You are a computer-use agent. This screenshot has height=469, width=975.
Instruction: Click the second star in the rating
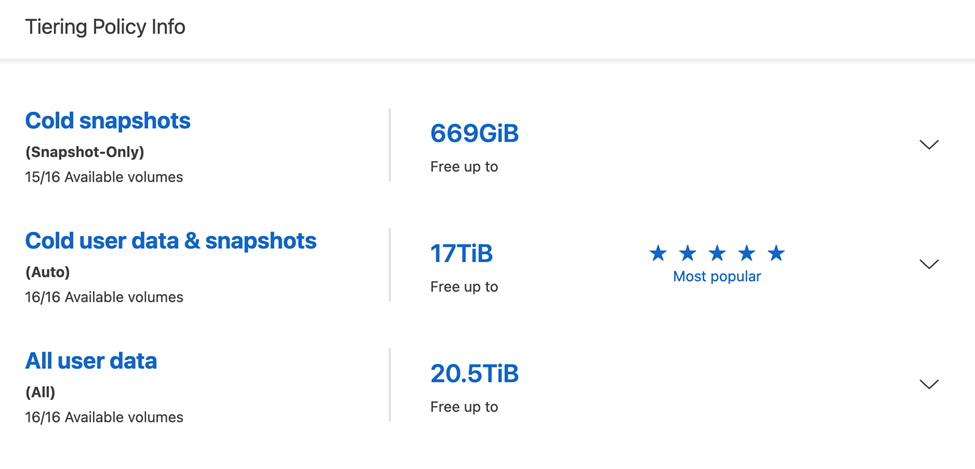[x=688, y=253]
